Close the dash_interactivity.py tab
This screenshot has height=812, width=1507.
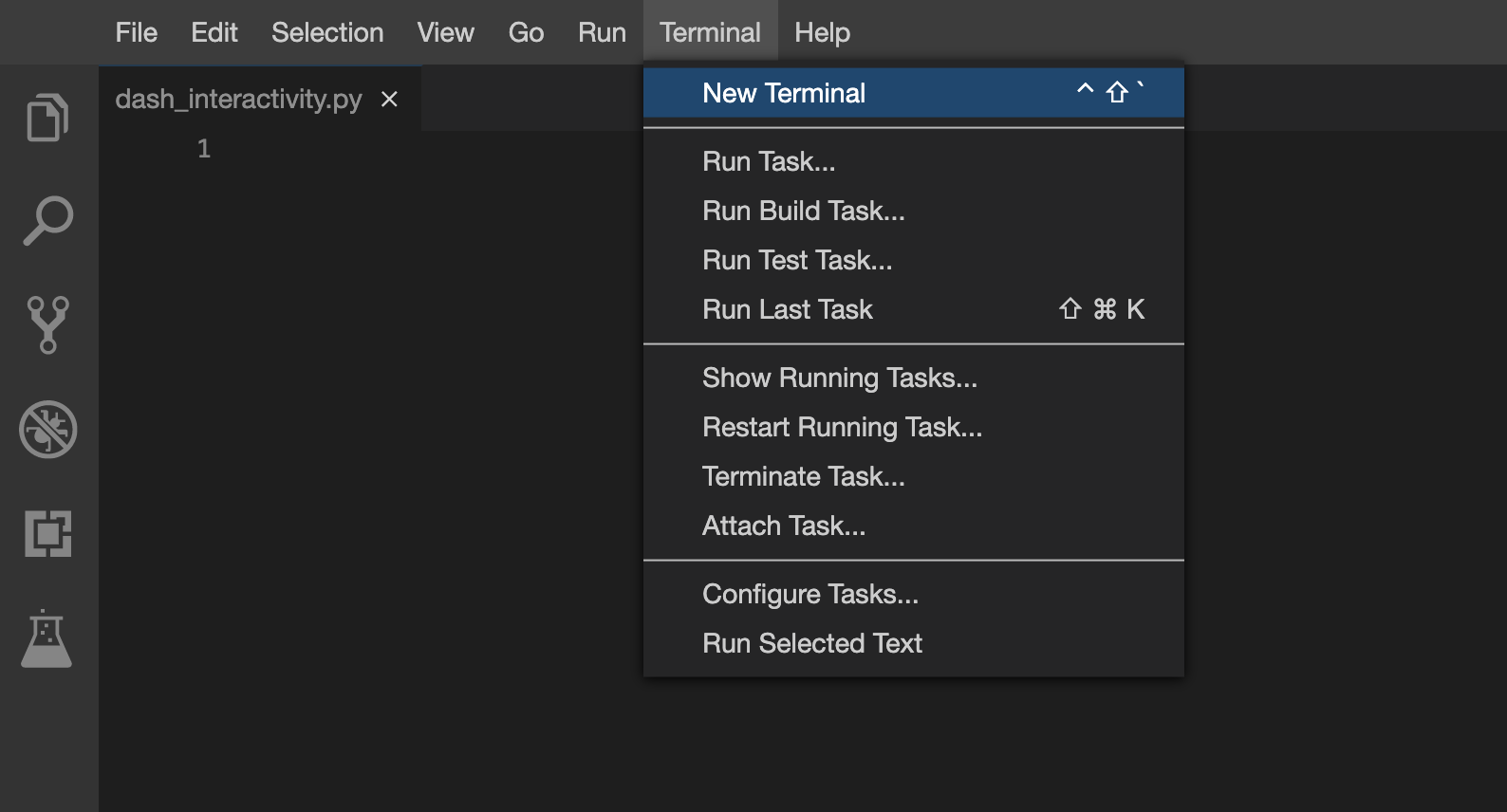389,100
